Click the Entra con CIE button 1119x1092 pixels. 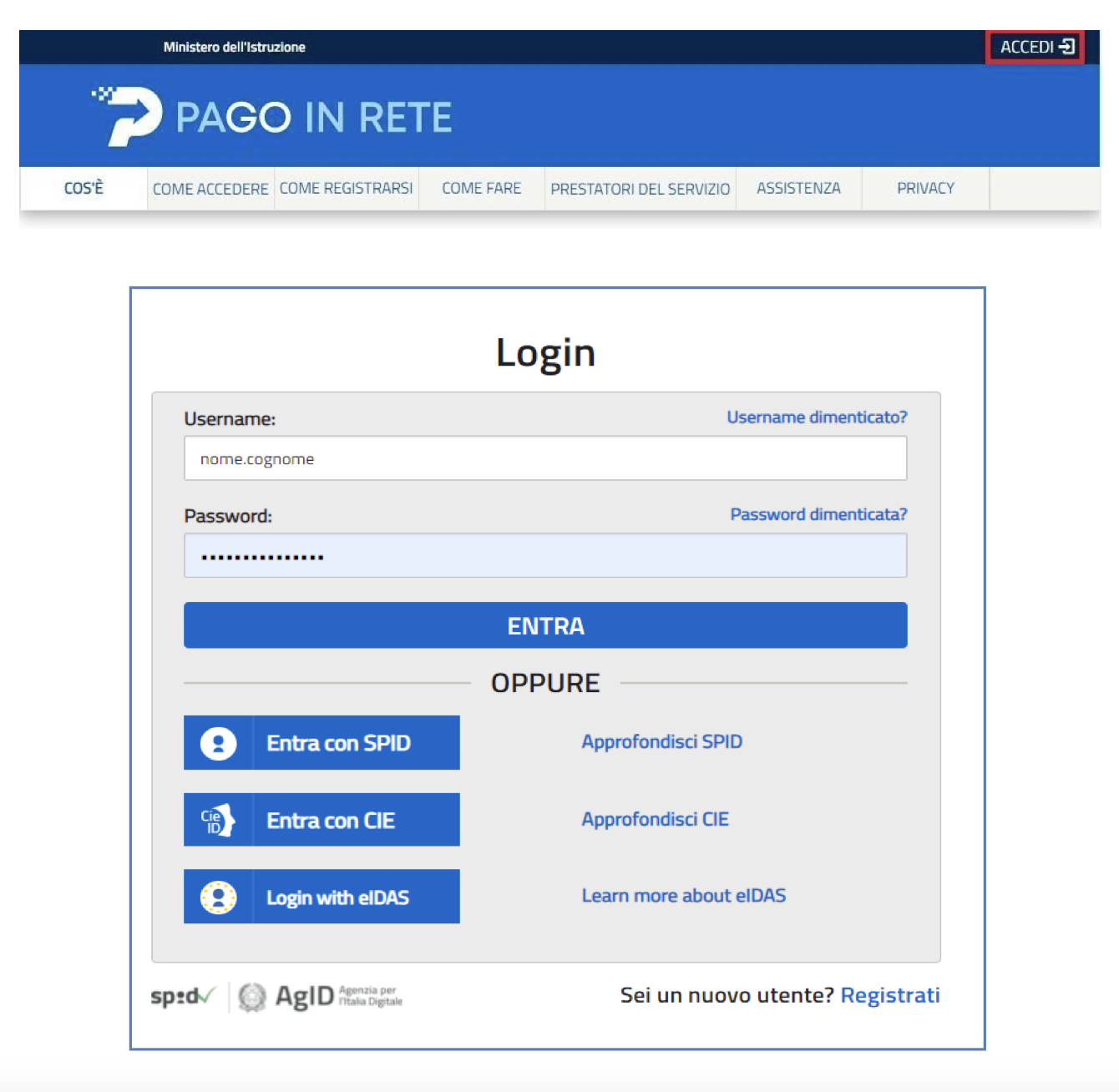pos(322,820)
